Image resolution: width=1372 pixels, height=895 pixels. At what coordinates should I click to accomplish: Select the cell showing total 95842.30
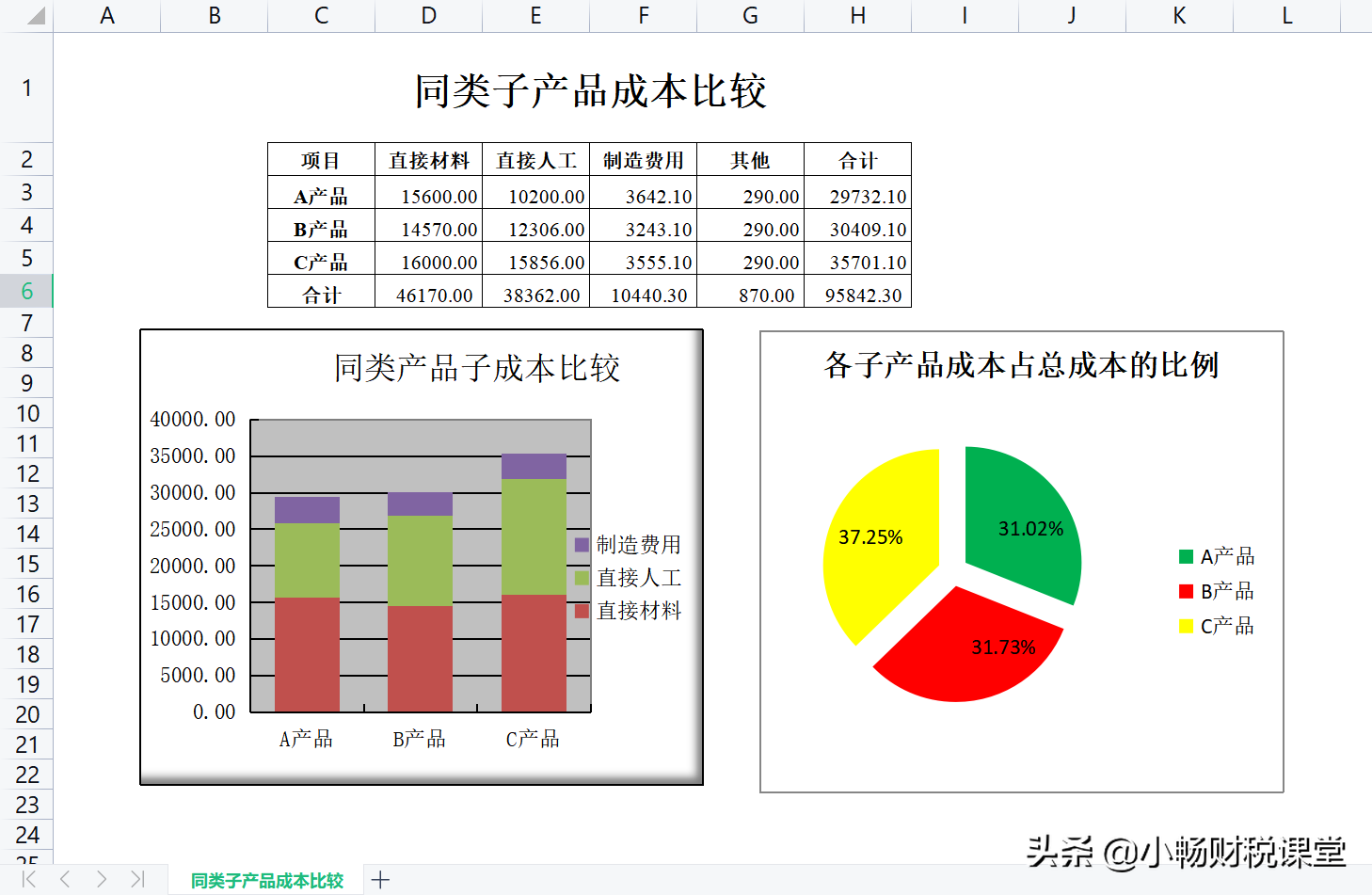864,294
